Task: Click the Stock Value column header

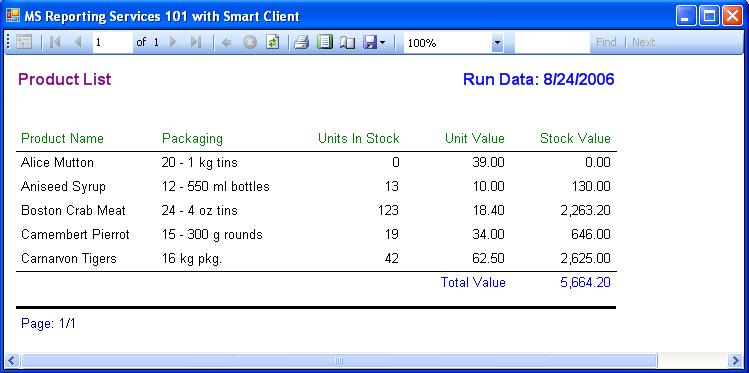Action: click(x=575, y=139)
